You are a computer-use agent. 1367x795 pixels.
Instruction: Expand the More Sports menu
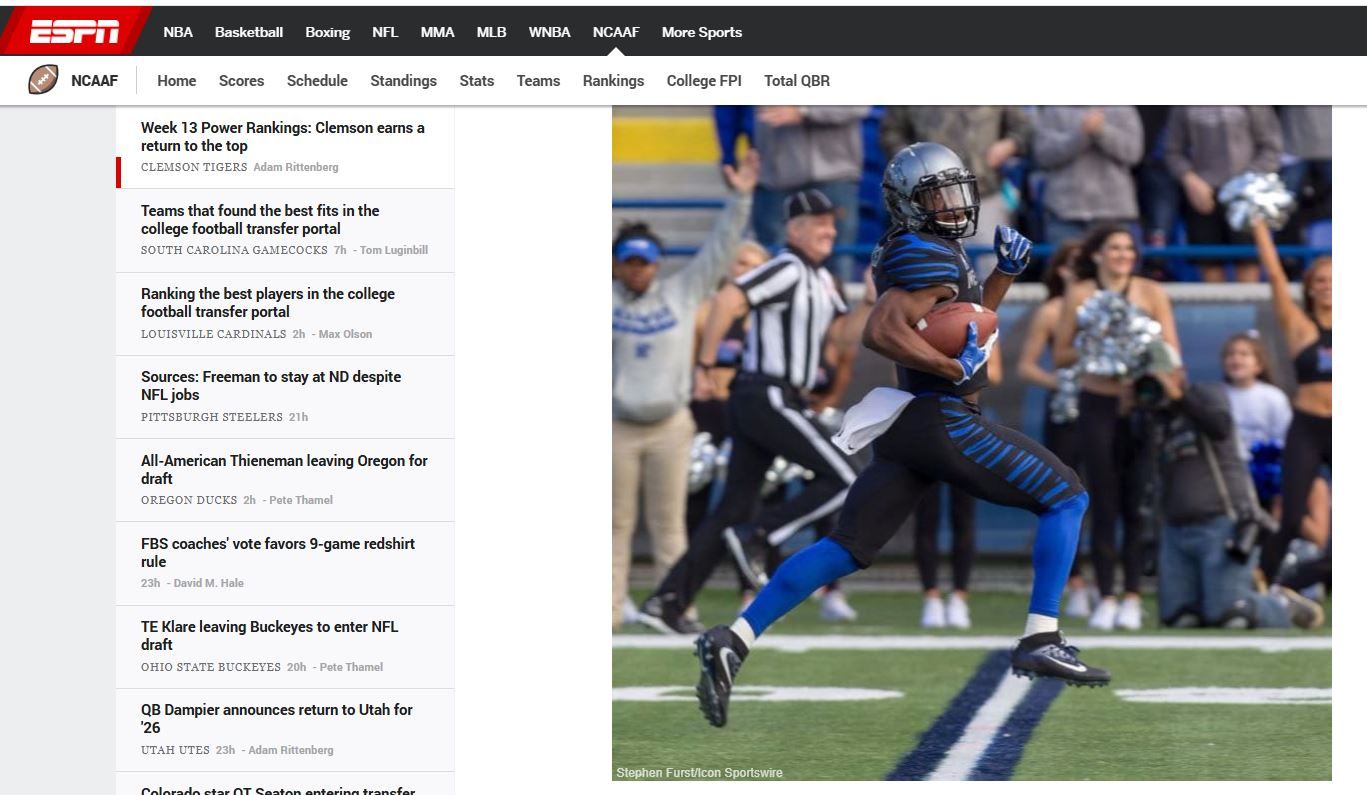[702, 32]
